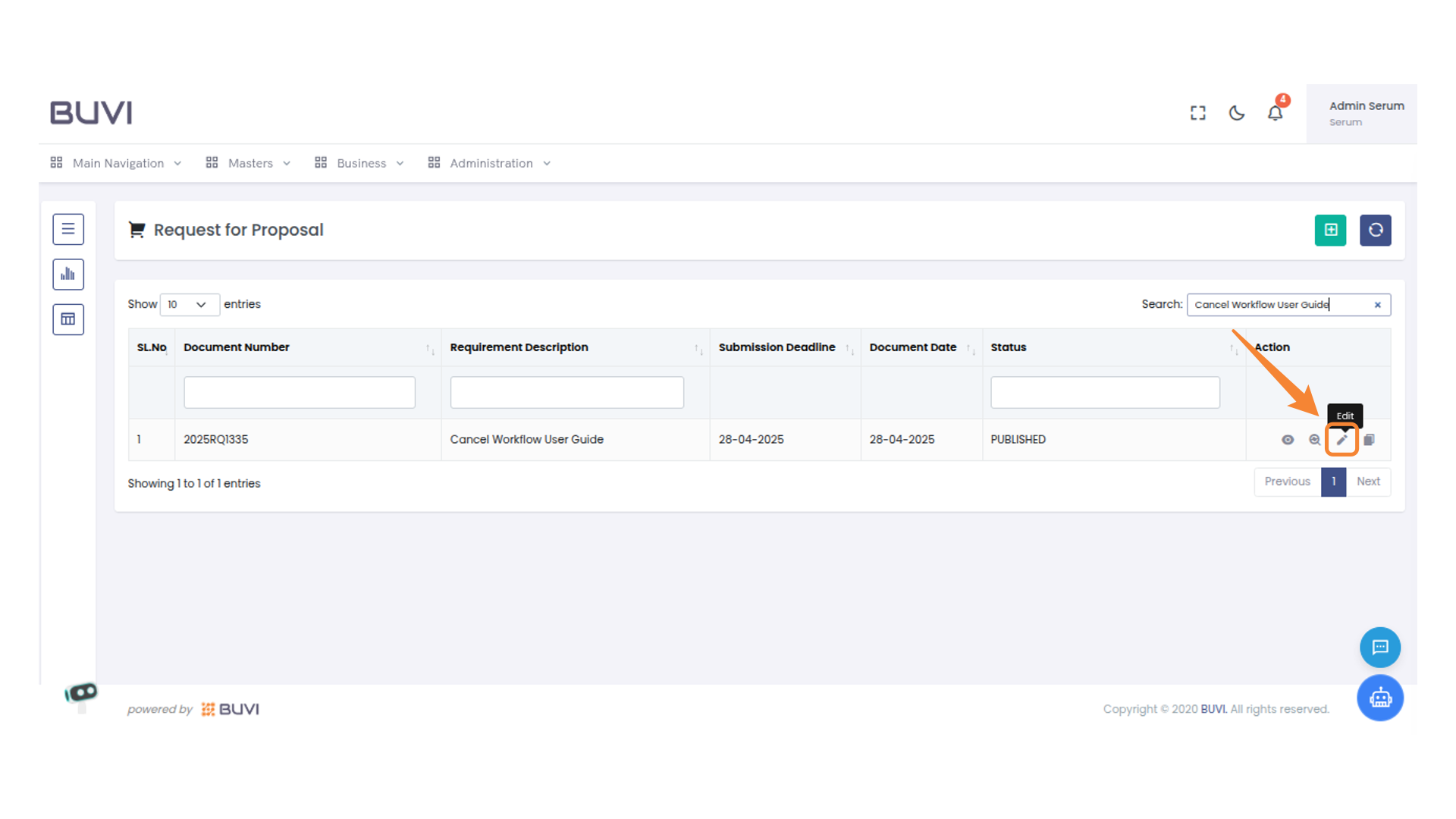This screenshot has width=1456, height=819.
Task: Enter fullscreen using the expand icon
Action: [1197, 113]
